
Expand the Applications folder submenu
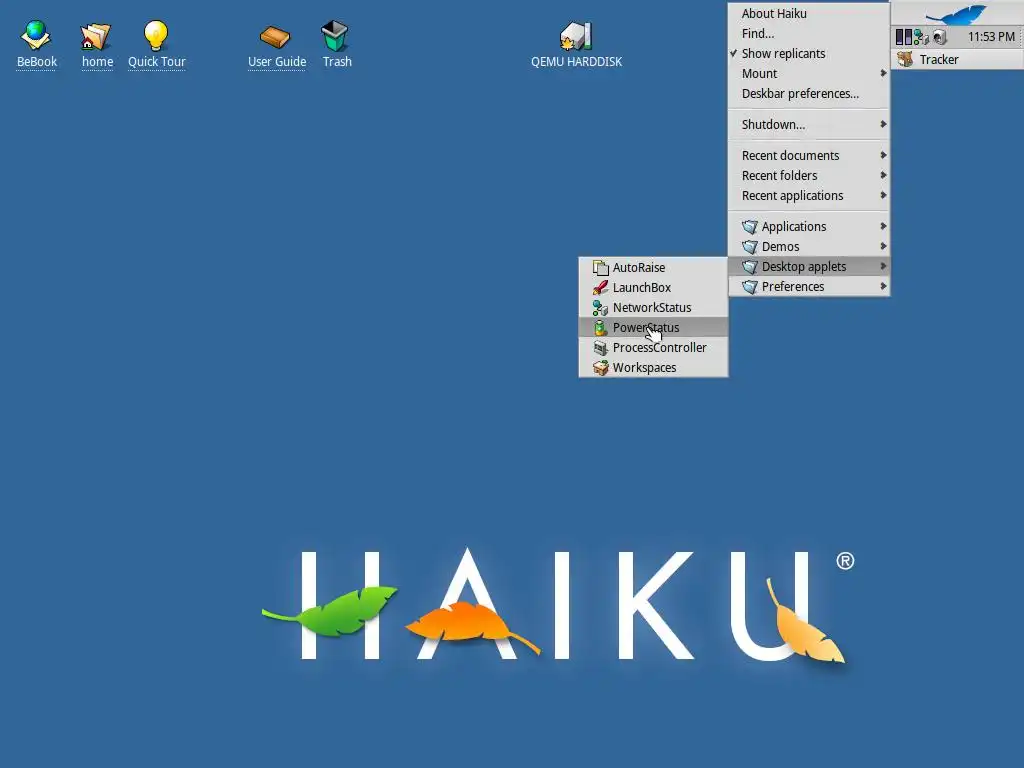tap(808, 227)
